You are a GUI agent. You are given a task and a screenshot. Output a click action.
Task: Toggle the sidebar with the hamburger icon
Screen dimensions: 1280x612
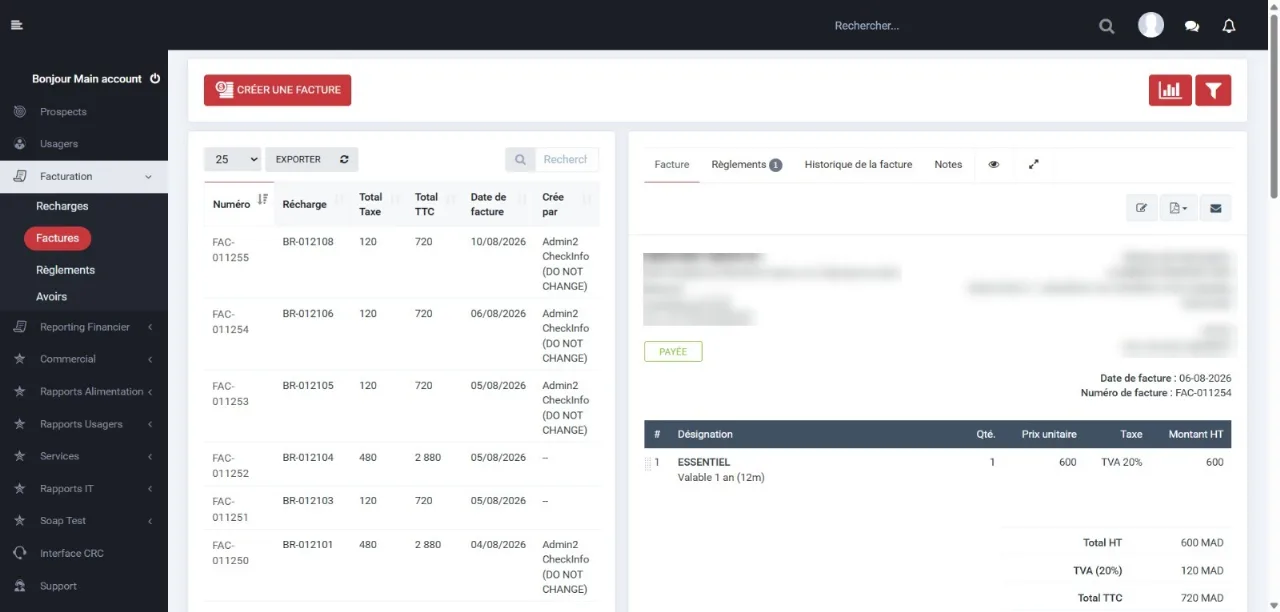[16, 25]
